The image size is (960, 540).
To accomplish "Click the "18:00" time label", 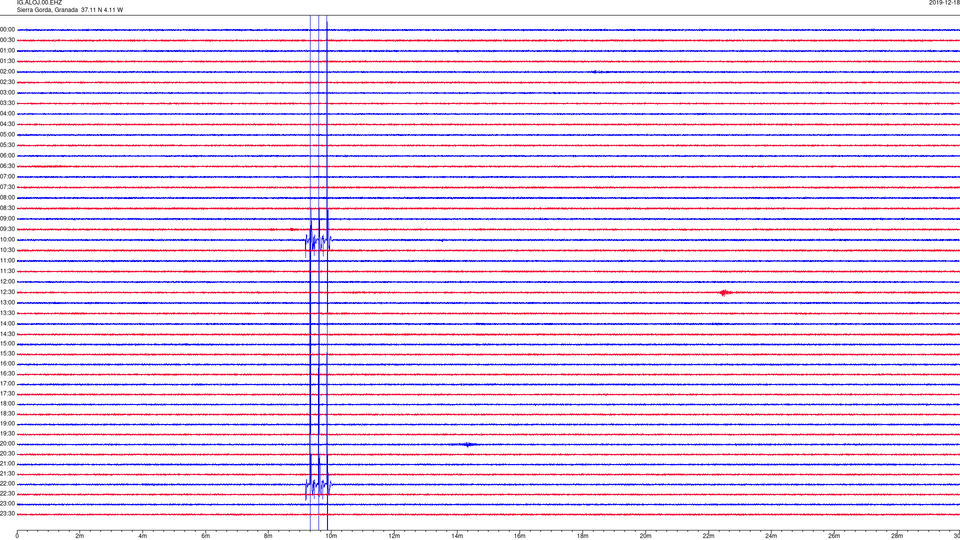I will 7,403.
